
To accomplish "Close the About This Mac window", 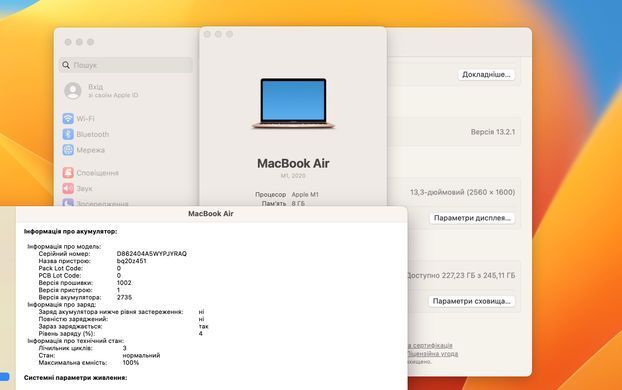I will click(x=207, y=34).
